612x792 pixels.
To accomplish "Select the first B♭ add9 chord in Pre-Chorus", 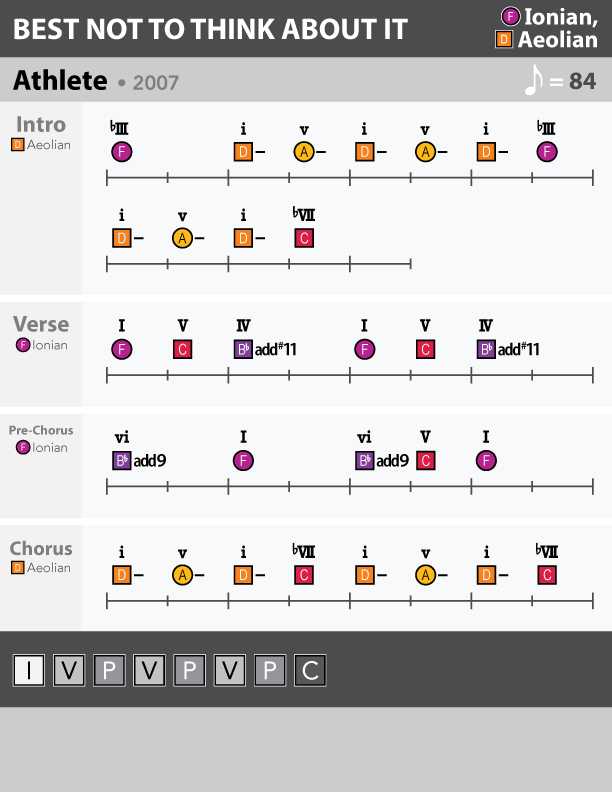I will coord(122,461).
